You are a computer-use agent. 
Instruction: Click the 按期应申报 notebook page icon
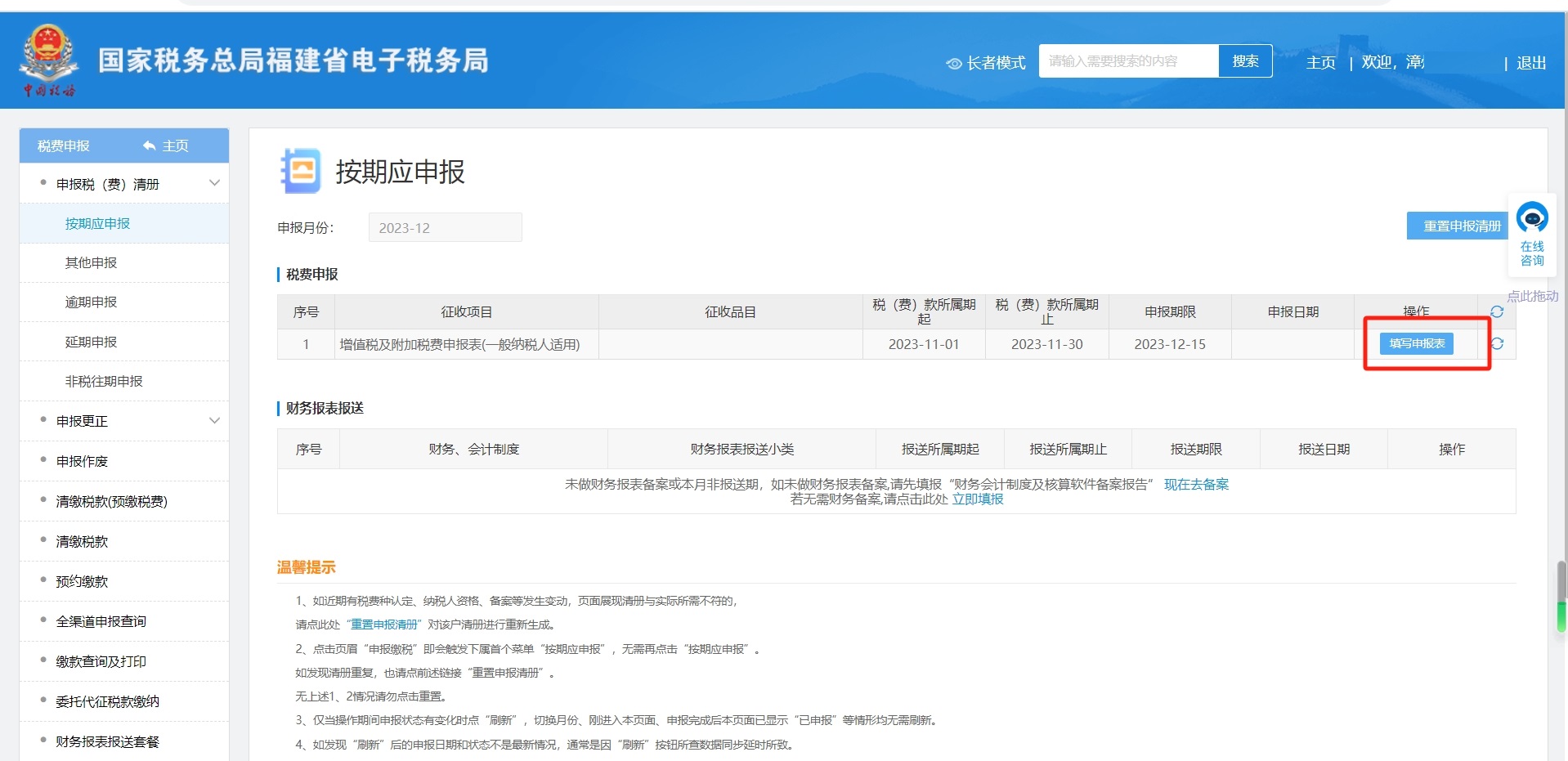click(300, 171)
